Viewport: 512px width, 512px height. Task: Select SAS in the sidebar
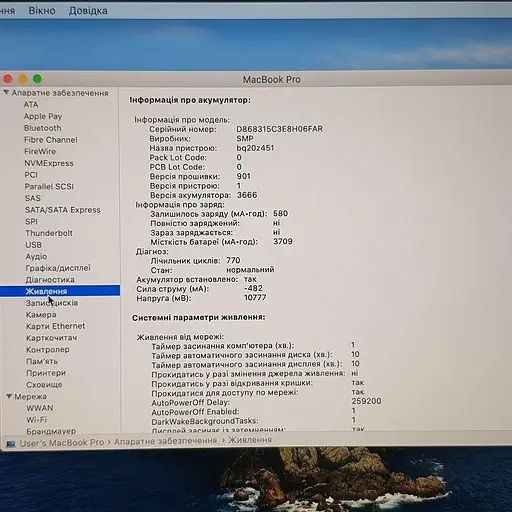33,198
